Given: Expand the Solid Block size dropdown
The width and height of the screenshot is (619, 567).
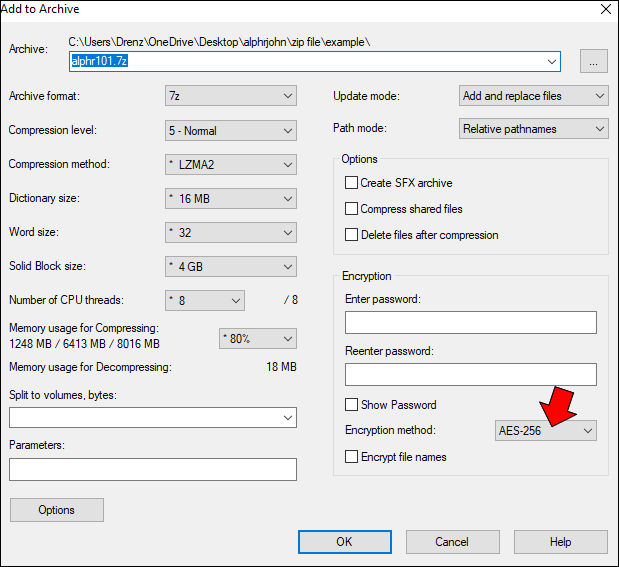Looking at the screenshot, I should [231, 267].
